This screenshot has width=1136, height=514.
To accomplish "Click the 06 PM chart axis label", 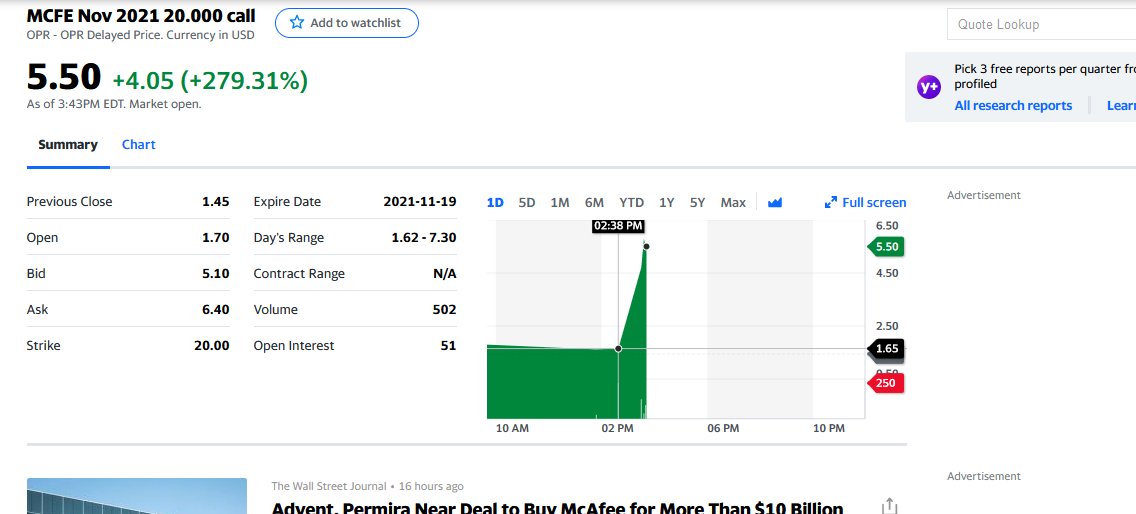I will pyautogui.click(x=723, y=428).
